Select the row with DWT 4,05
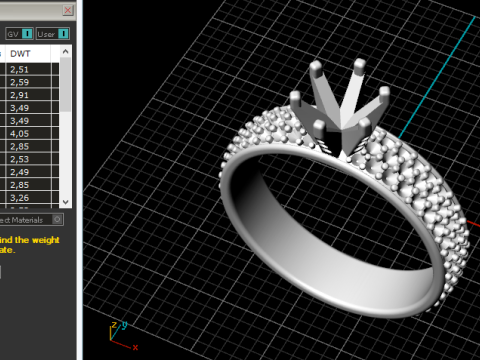The width and height of the screenshot is (480, 360). pyautogui.click(x=29, y=134)
